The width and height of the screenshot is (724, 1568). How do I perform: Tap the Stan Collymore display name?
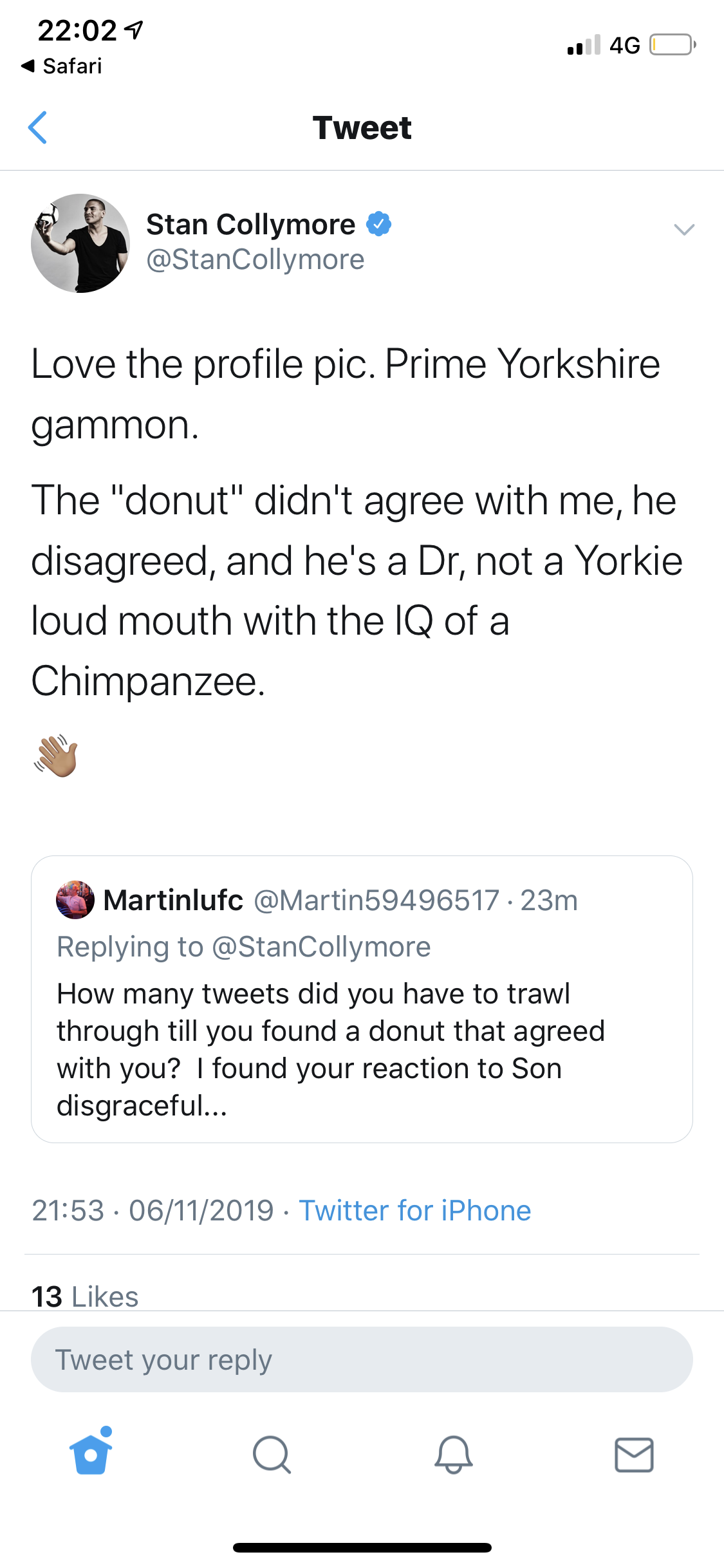point(250,225)
